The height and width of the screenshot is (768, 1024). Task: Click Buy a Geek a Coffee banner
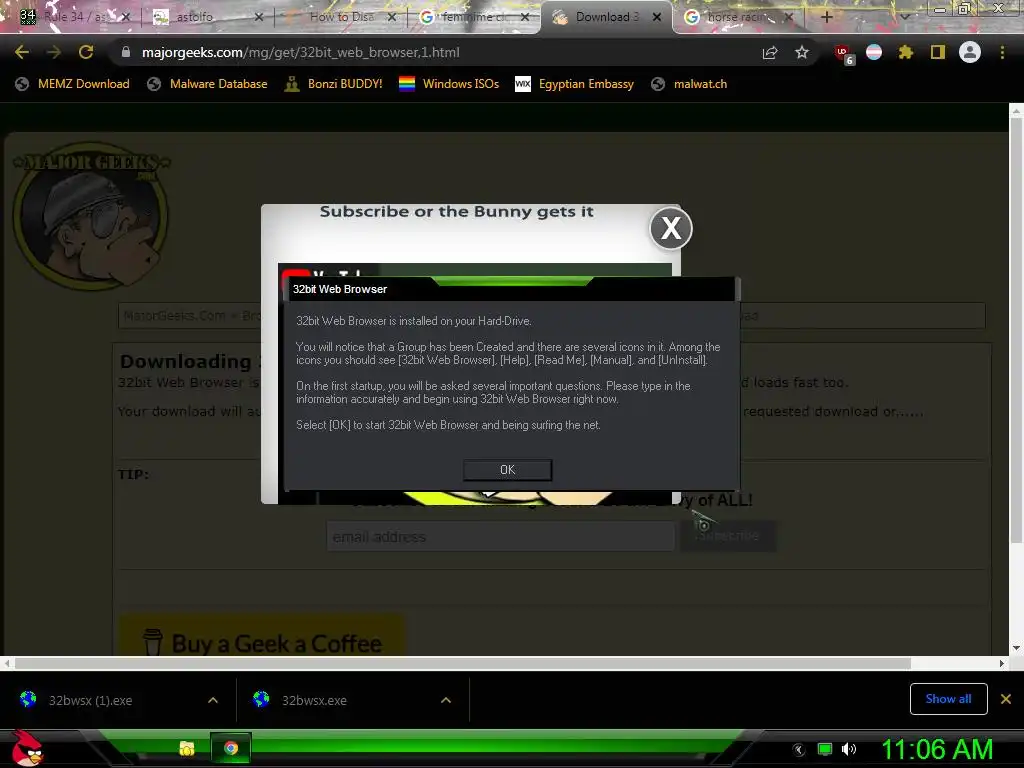261,635
